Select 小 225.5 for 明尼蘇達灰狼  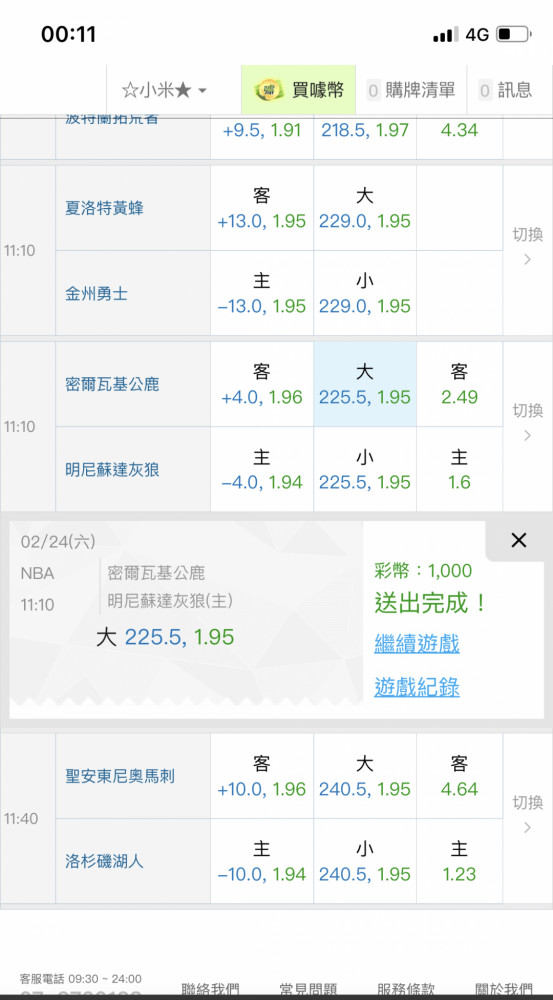pyautogui.click(x=365, y=469)
